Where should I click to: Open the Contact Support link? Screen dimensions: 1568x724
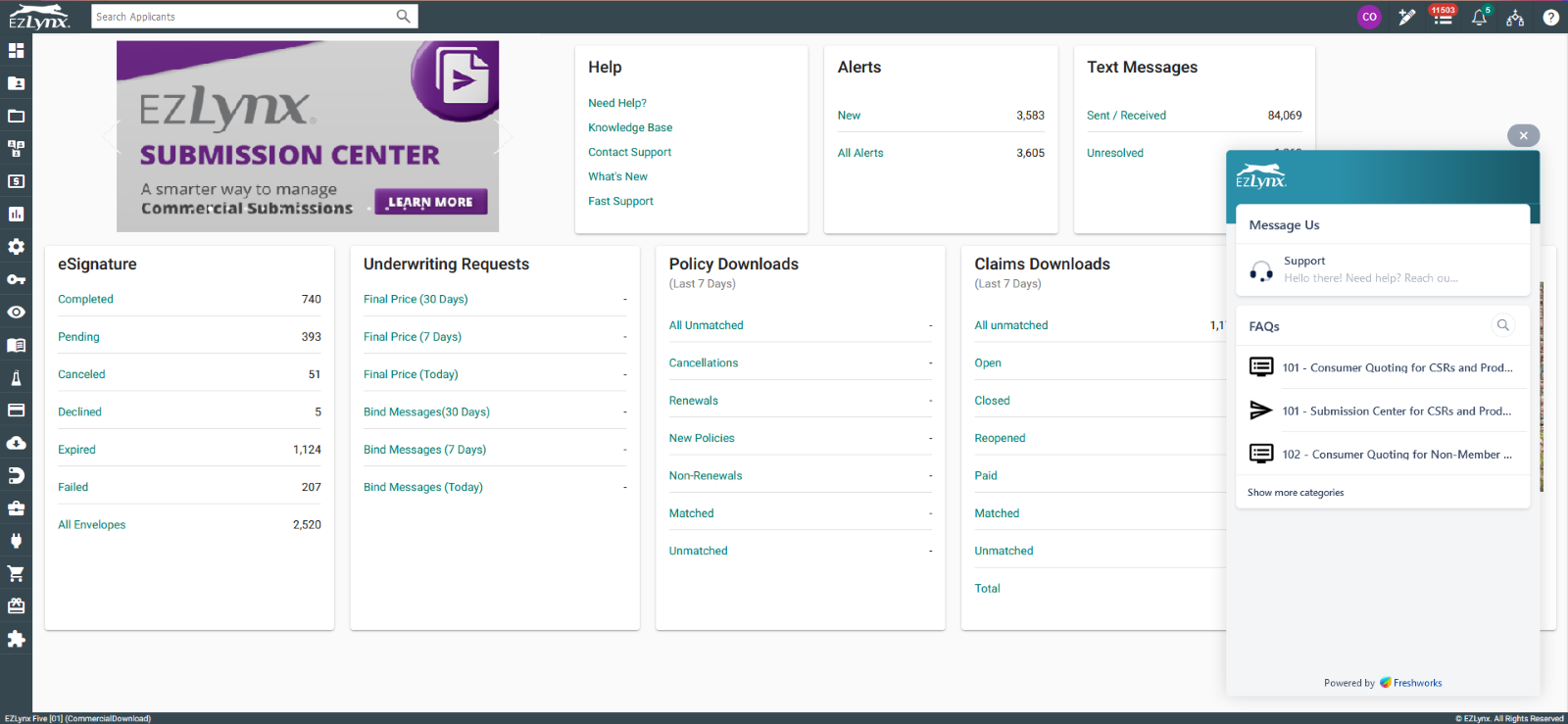pos(629,152)
